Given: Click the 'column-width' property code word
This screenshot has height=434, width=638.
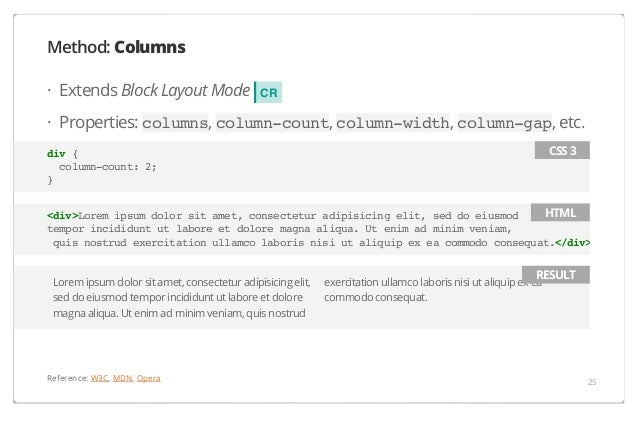Looking at the screenshot, I should (x=393, y=123).
